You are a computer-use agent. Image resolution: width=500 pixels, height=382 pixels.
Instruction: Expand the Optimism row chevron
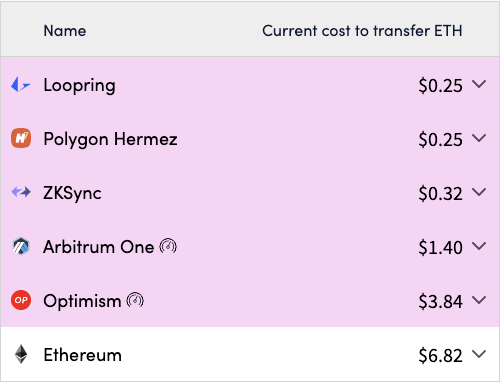[x=479, y=300]
